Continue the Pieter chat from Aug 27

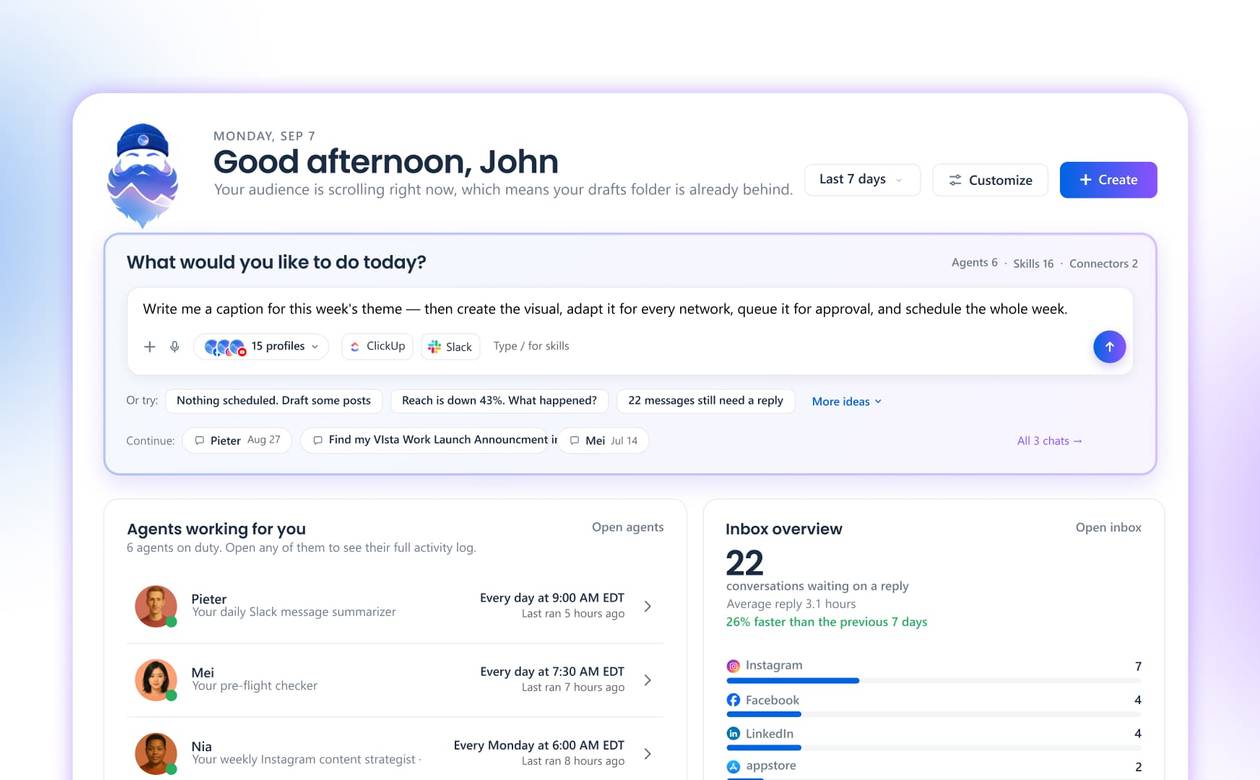tap(237, 440)
